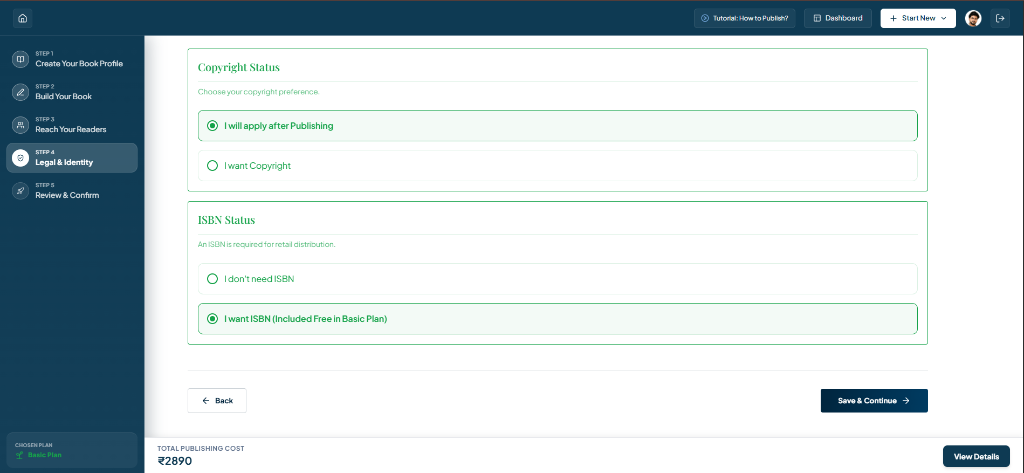Open 'Tutorial: How to Publish?'
The width and height of the screenshot is (1024, 473).
[x=744, y=18]
